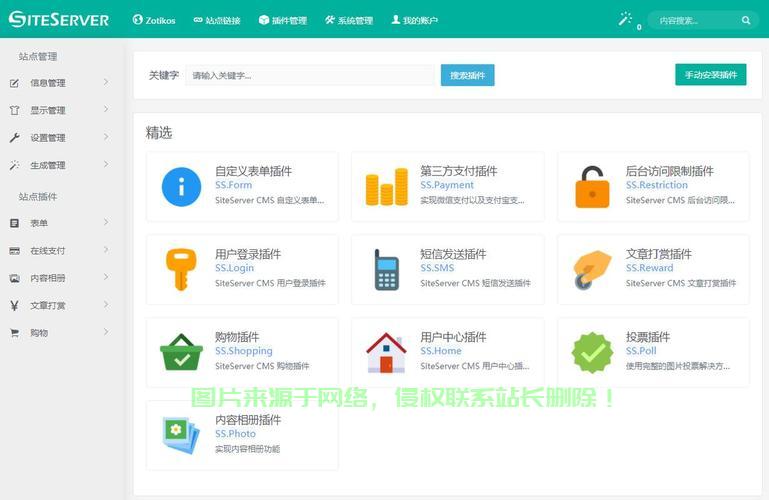The image size is (769, 500).
Task: Click the house icon of SS.Home
Action: (386, 352)
